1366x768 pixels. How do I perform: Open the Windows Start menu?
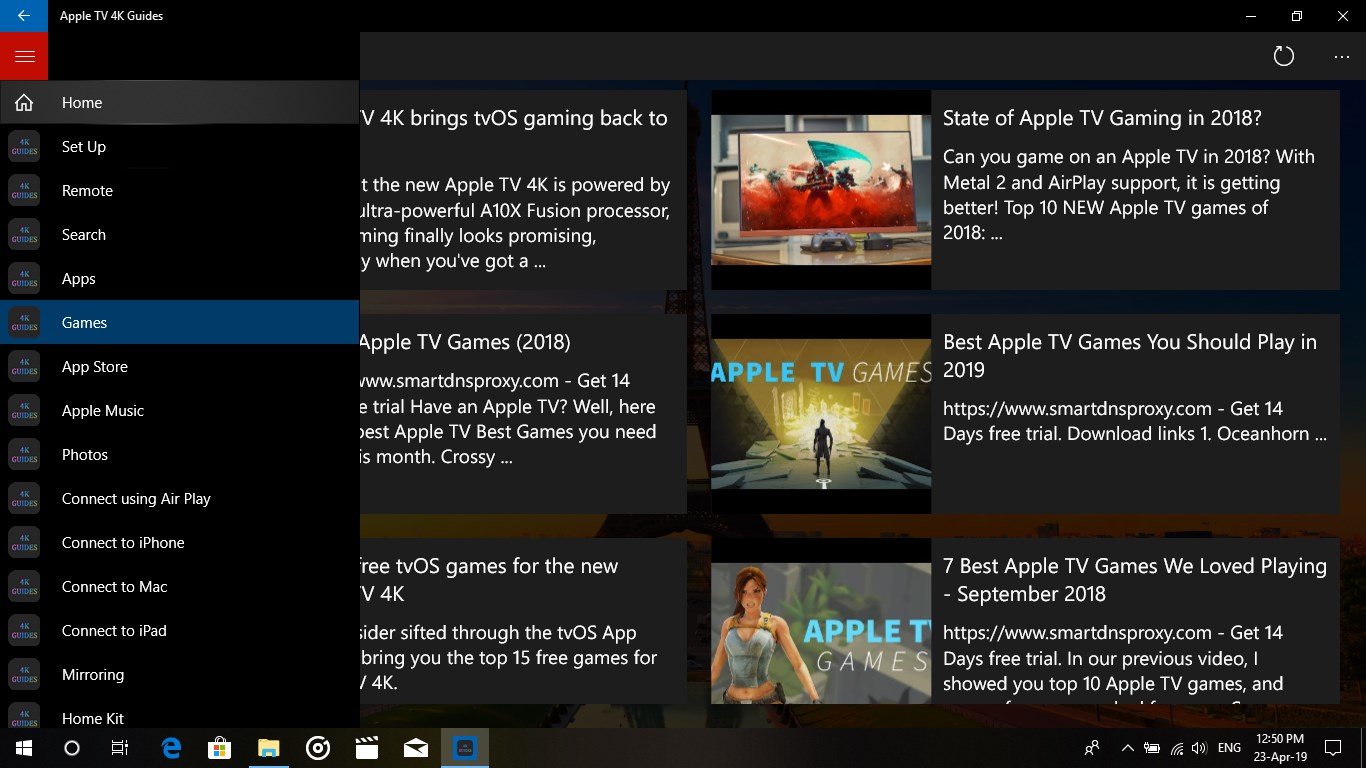coord(24,748)
